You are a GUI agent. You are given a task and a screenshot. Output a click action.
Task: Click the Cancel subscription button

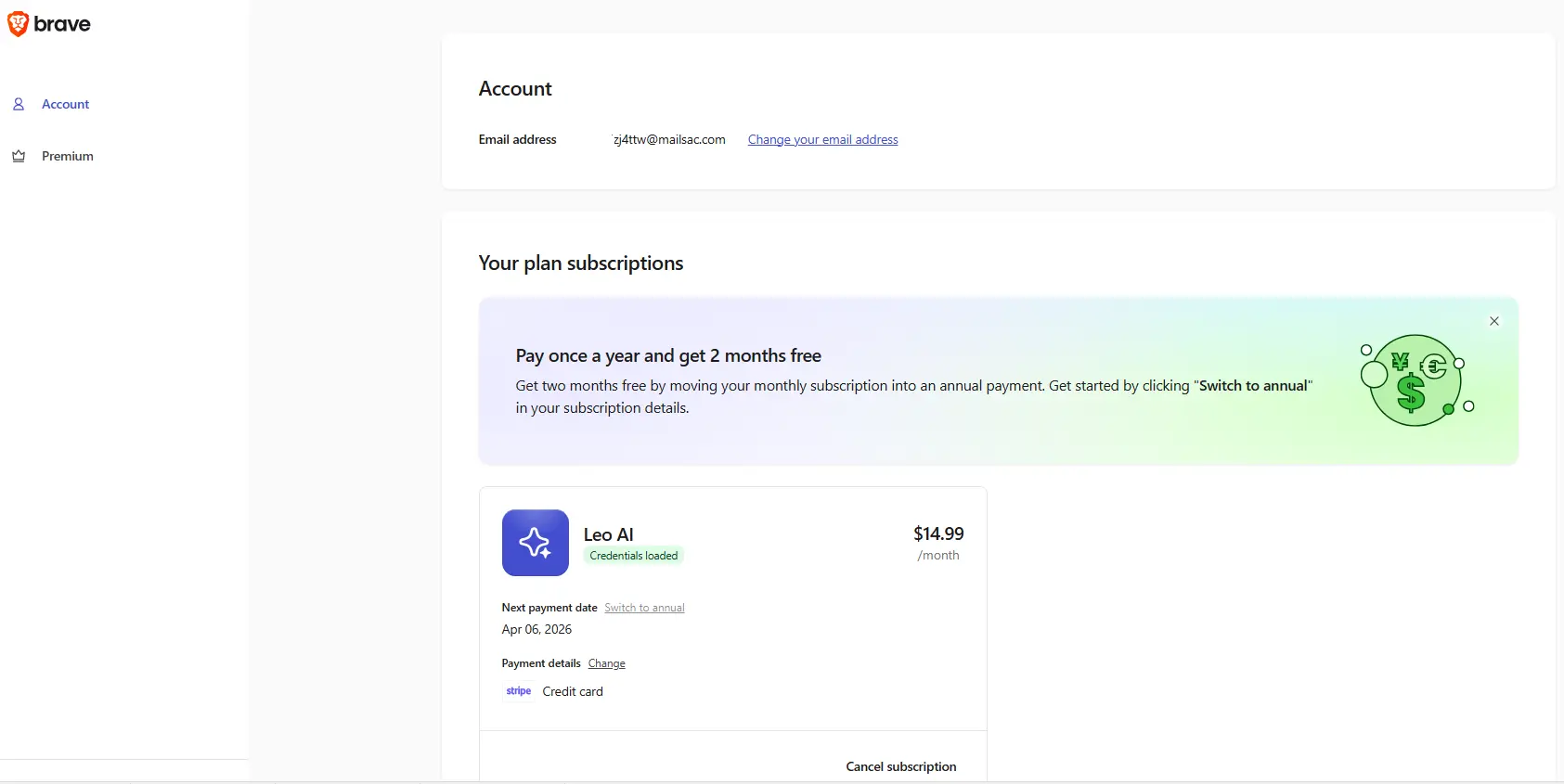(x=900, y=766)
